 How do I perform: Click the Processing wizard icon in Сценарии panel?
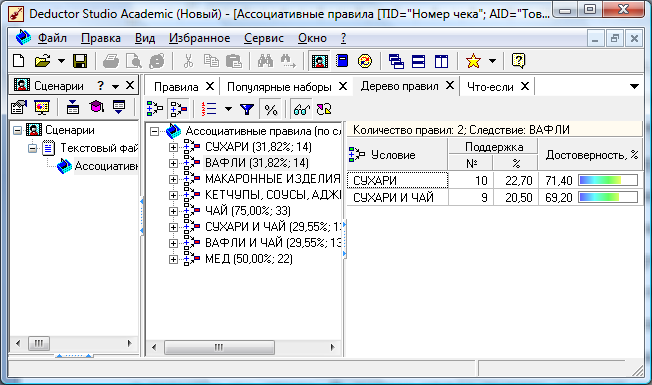point(73,107)
